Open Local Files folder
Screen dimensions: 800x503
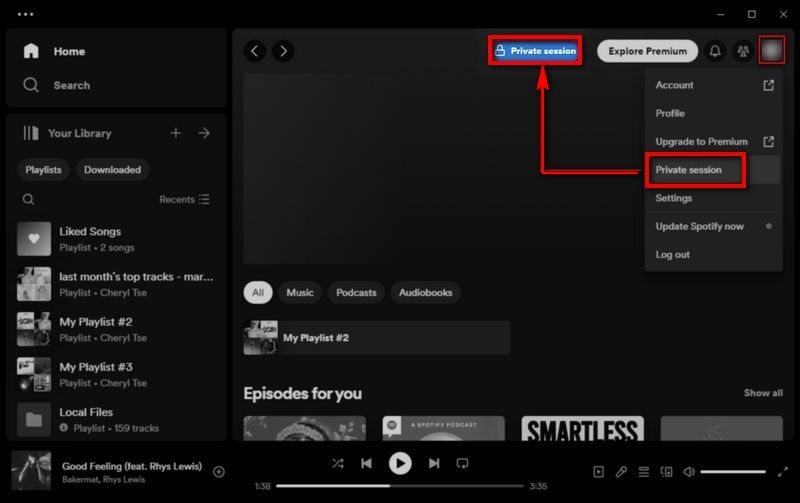coord(116,419)
